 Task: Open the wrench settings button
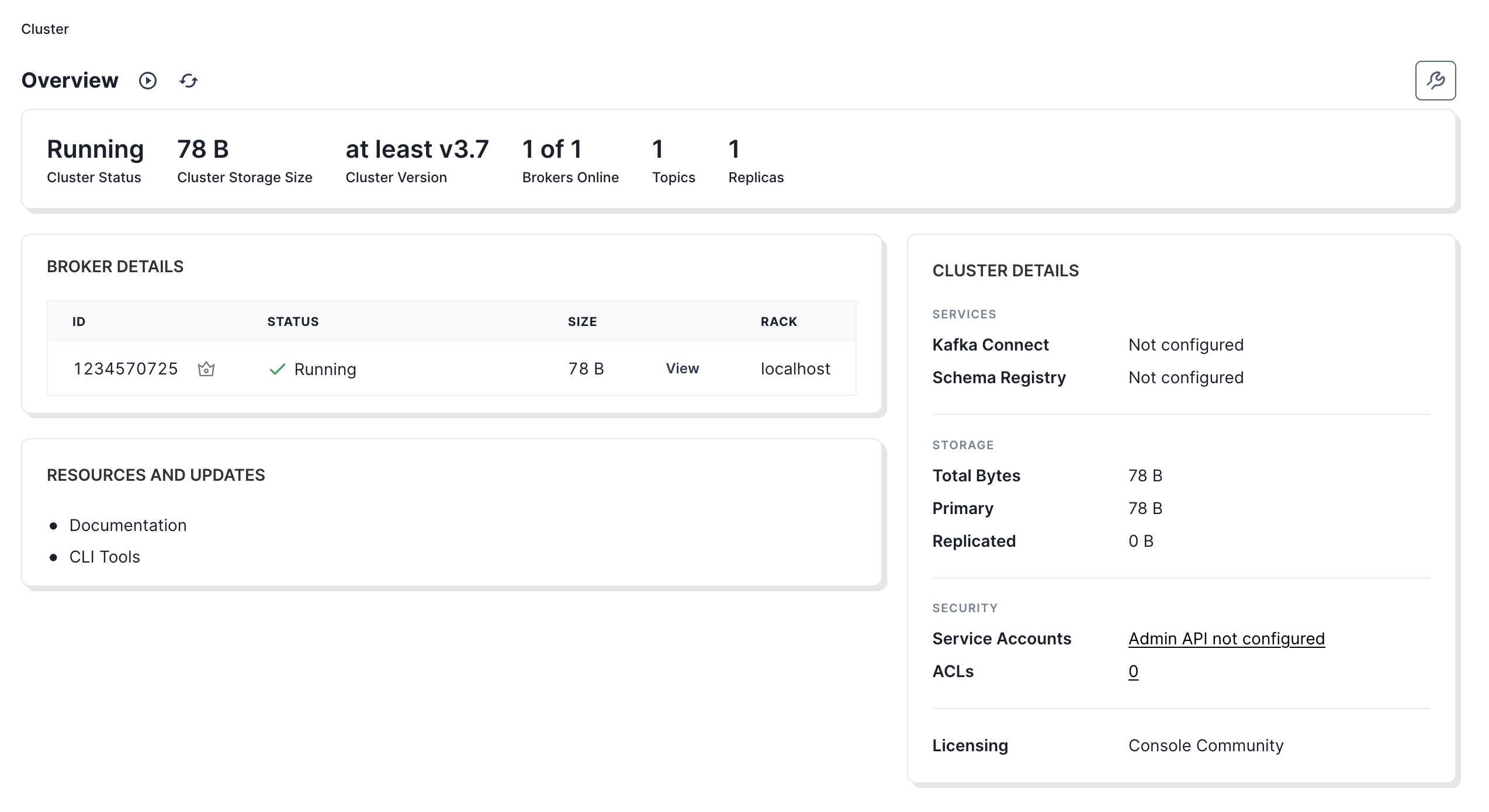coord(1435,81)
